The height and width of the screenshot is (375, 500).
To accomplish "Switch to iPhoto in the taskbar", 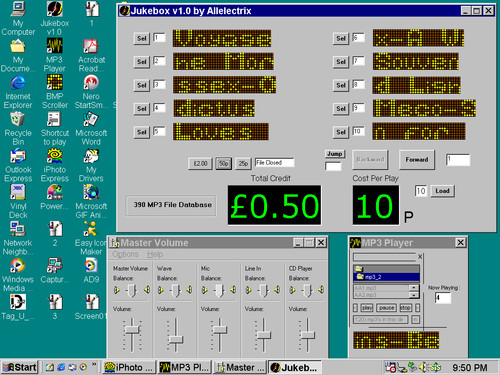I will click(x=129, y=367).
